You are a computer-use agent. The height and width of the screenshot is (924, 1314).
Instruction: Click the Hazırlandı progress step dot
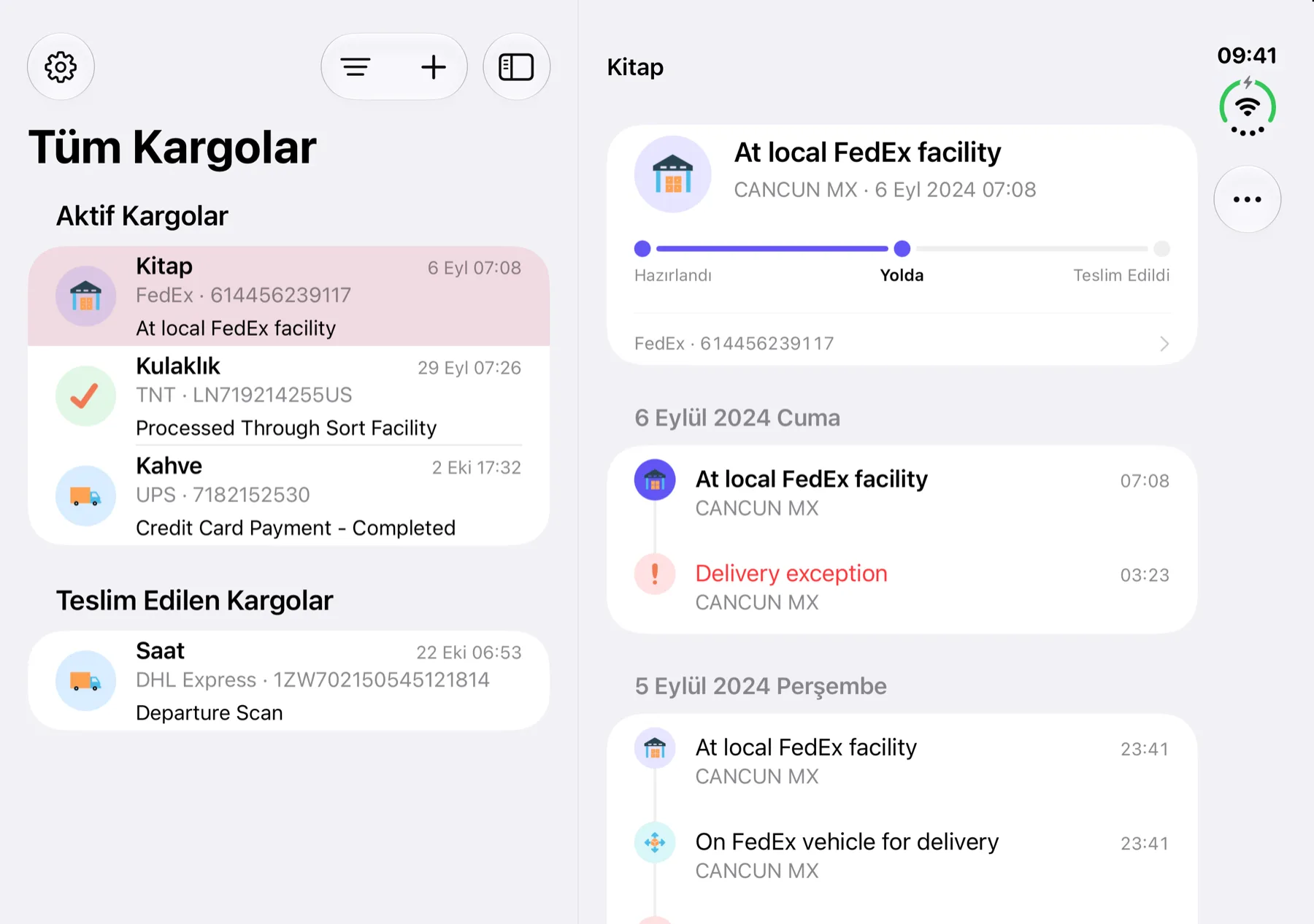(x=642, y=249)
